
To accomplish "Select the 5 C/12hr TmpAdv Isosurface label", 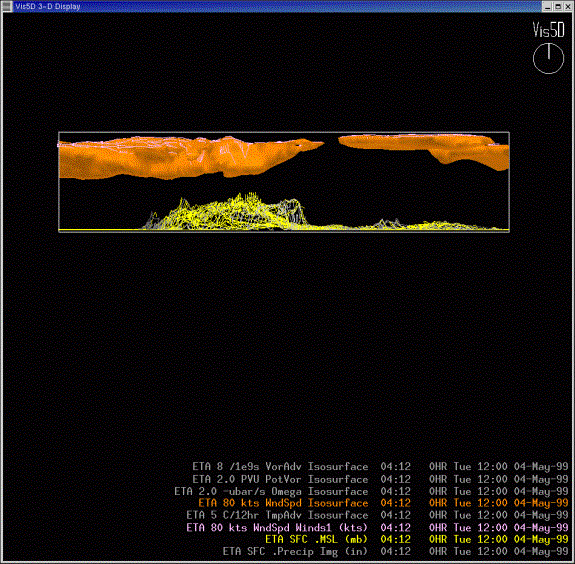I will tap(277, 515).
